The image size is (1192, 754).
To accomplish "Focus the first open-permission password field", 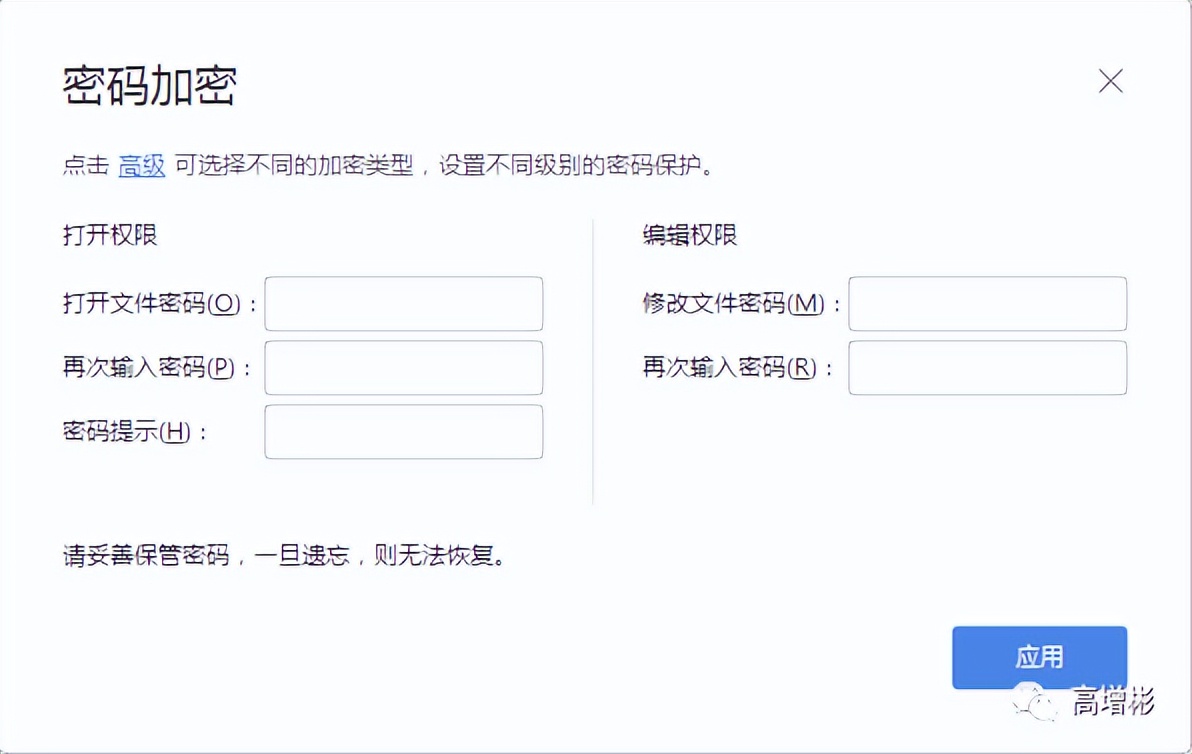I will [403, 304].
